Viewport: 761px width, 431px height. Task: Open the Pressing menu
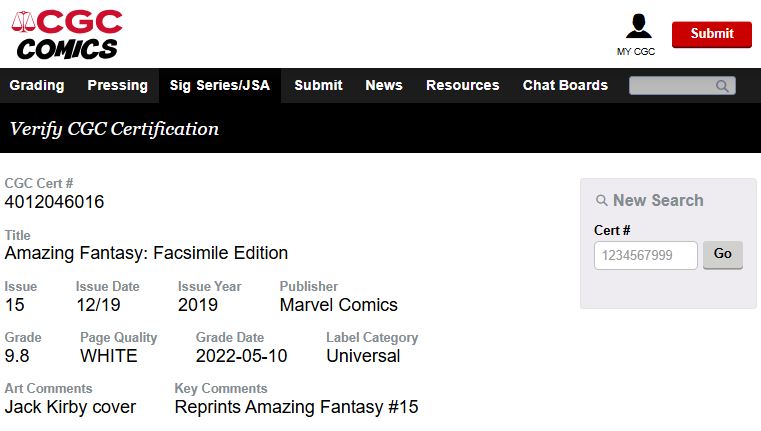[x=117, y=86]
